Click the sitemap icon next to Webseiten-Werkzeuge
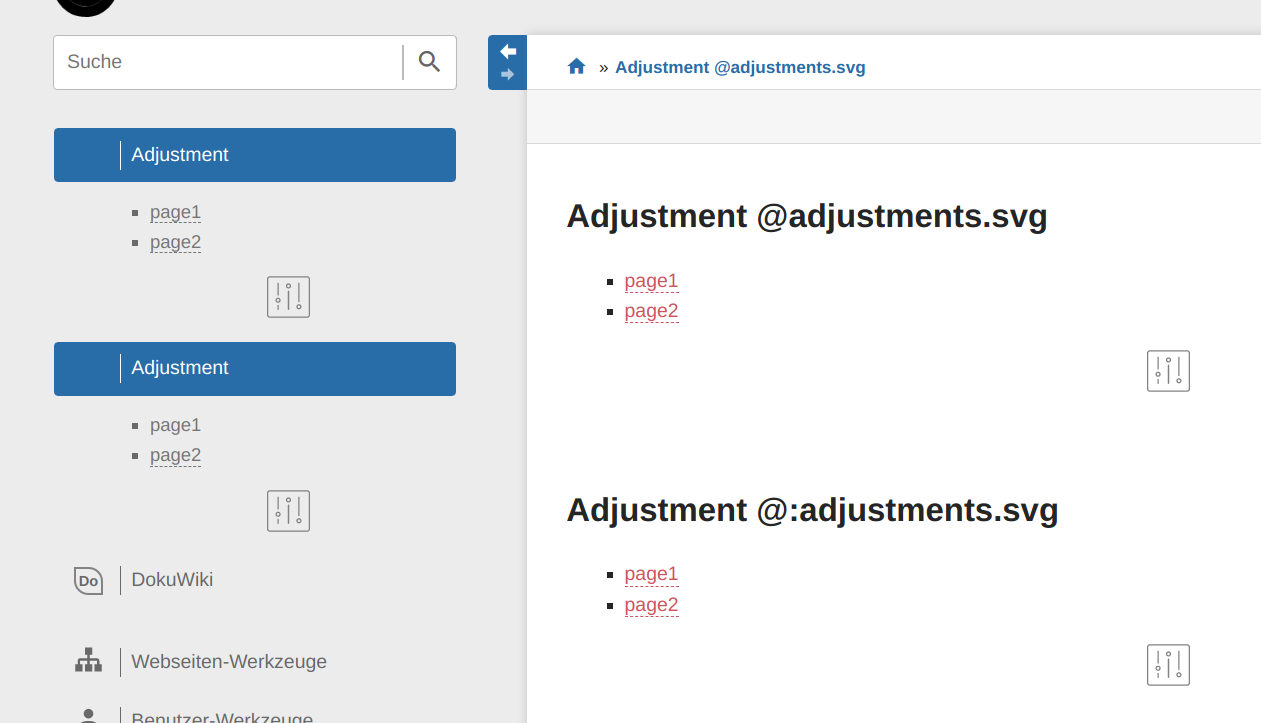The width and height of the screenshot is (1261, 723). pos(89,660)
